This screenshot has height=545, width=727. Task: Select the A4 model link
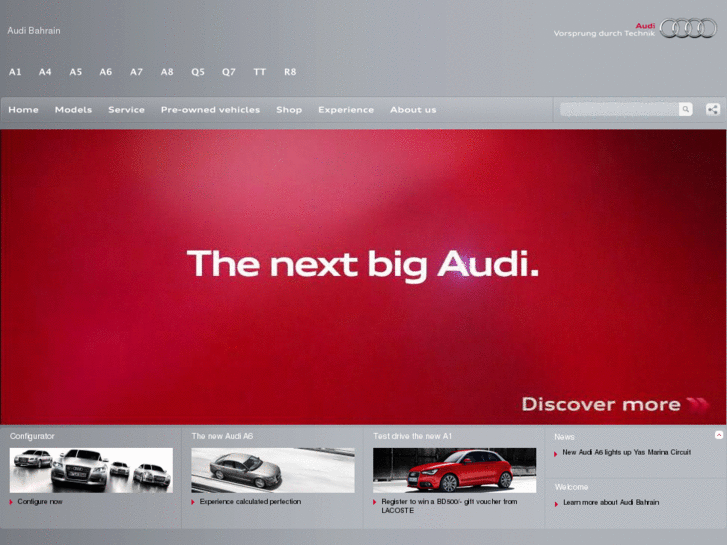(45, 72)
